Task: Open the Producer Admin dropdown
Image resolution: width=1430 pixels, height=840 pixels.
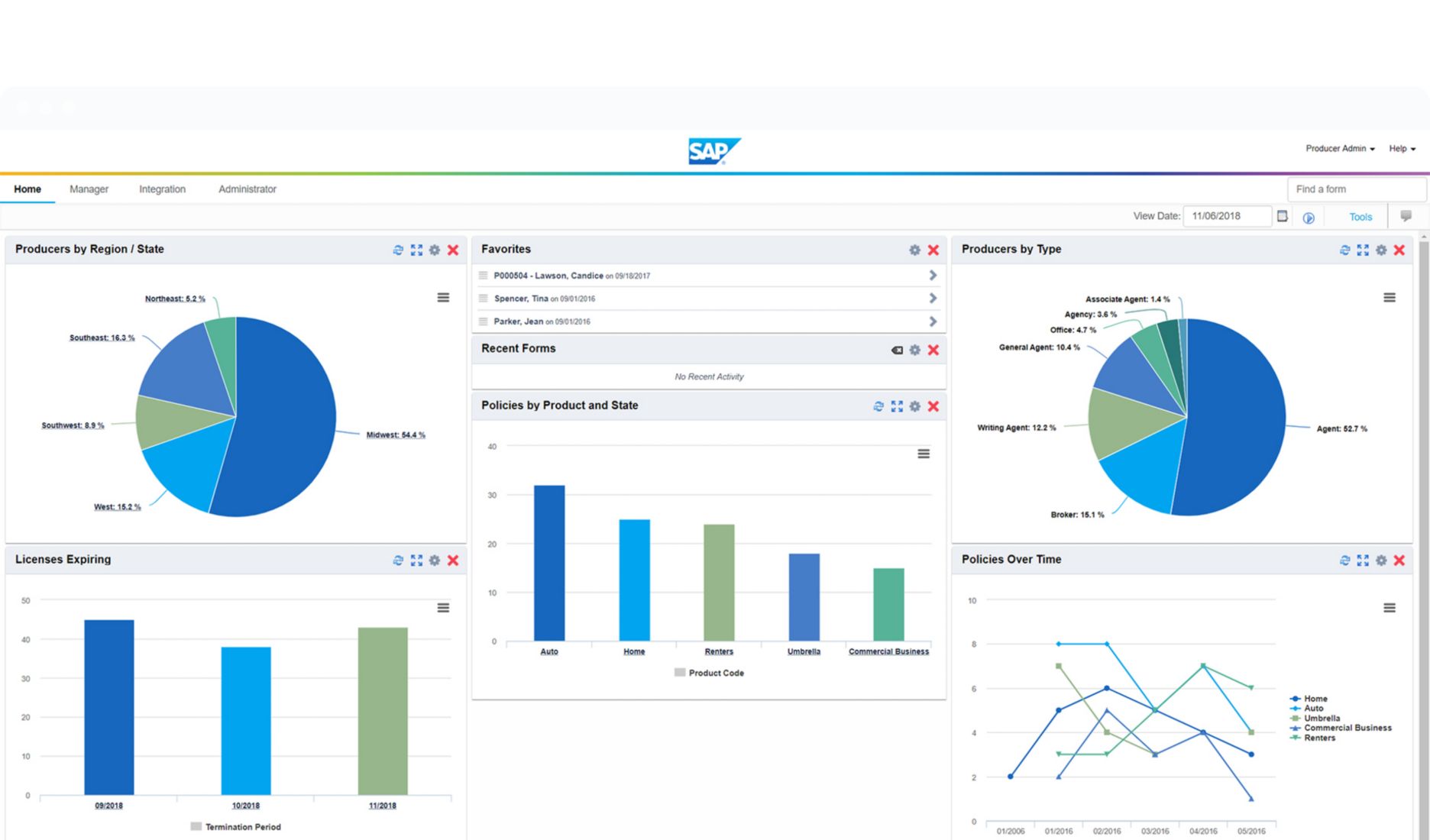Action: [1338, 148]
